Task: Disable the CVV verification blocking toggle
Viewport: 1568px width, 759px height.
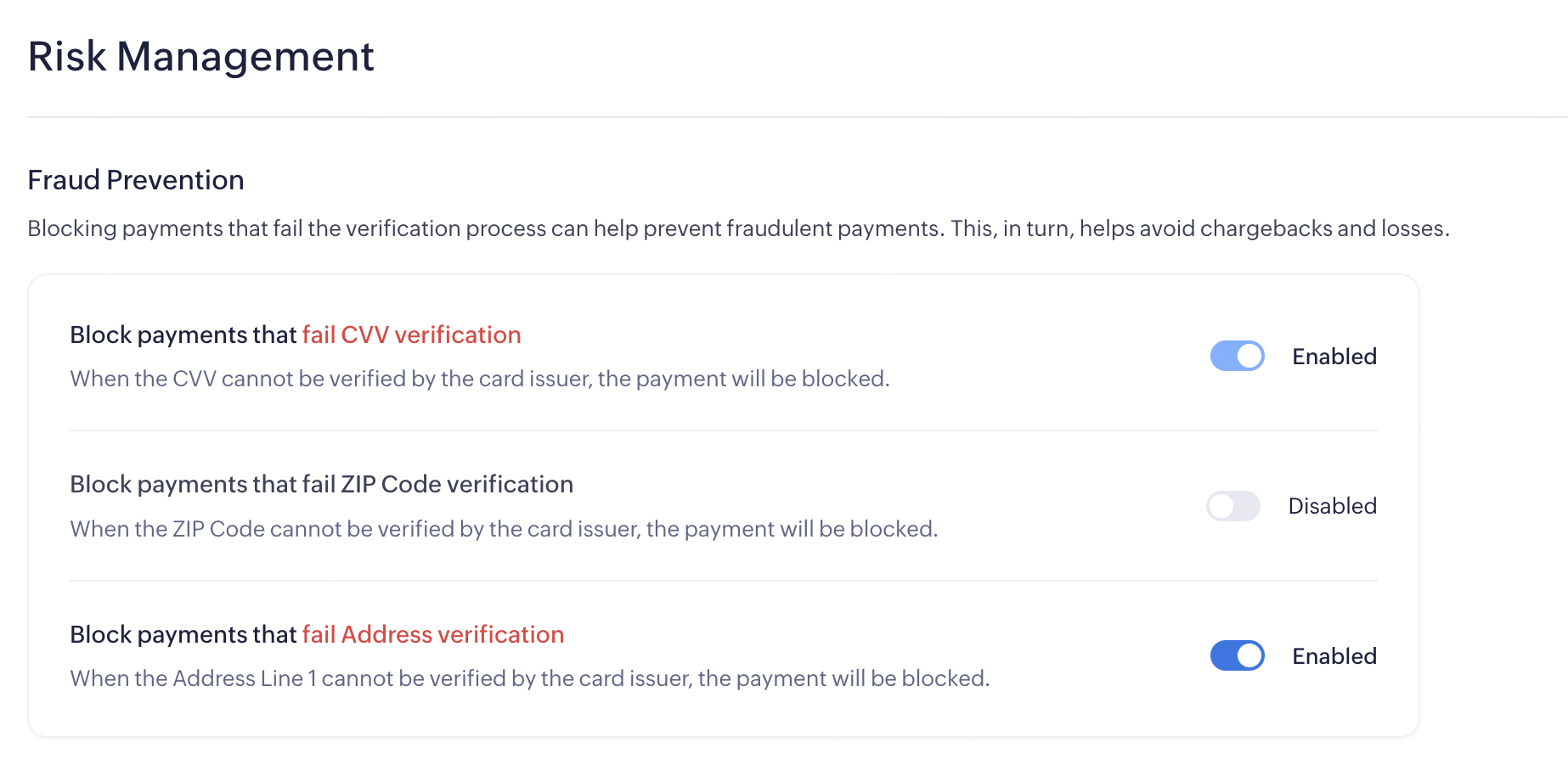Action: (x=1237, y=356)
